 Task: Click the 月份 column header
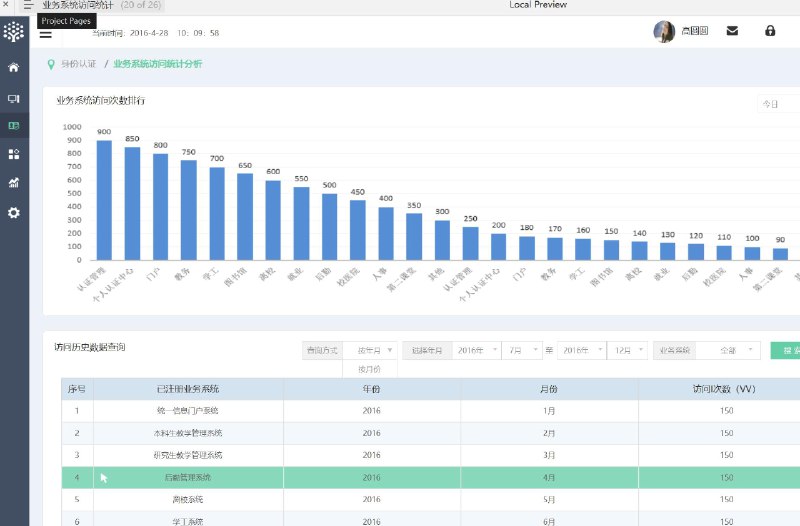(549, 389)
